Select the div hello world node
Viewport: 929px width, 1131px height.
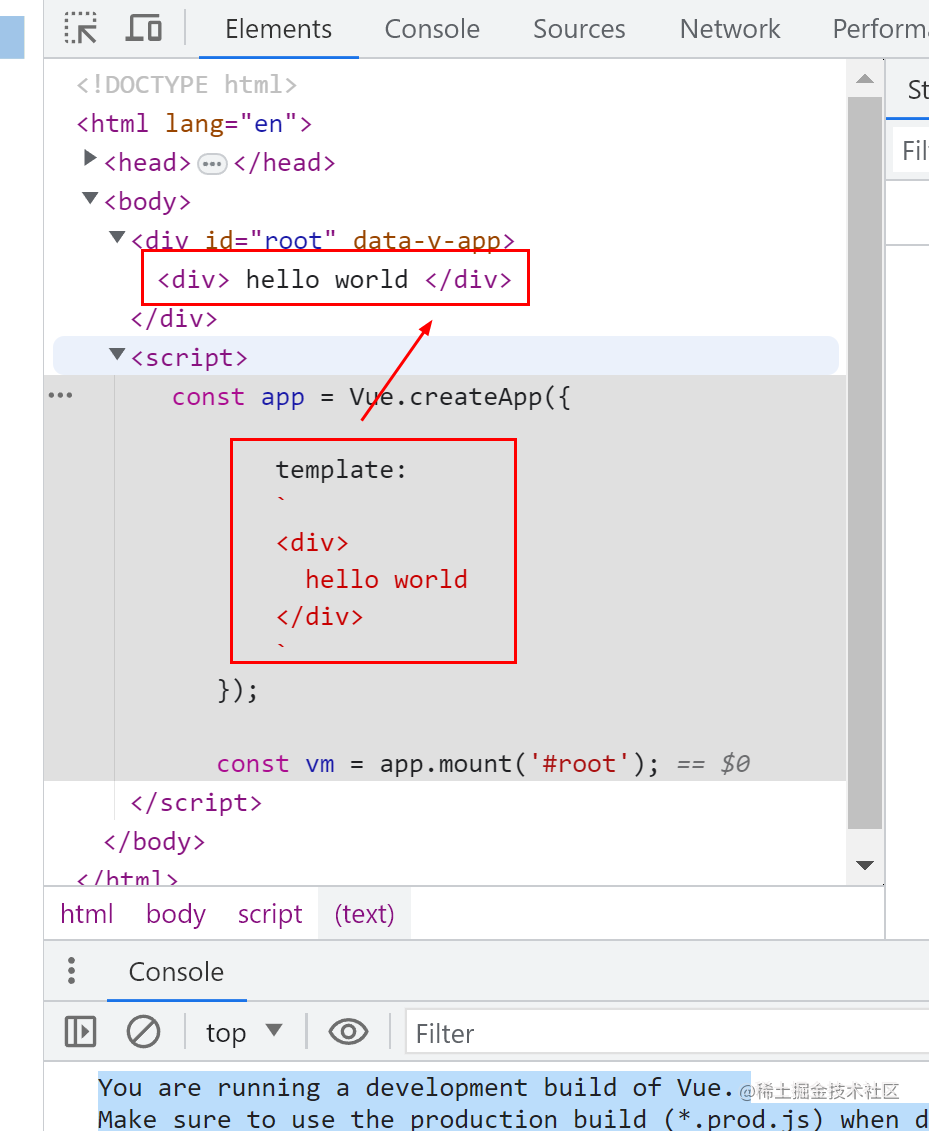point(335,279)
